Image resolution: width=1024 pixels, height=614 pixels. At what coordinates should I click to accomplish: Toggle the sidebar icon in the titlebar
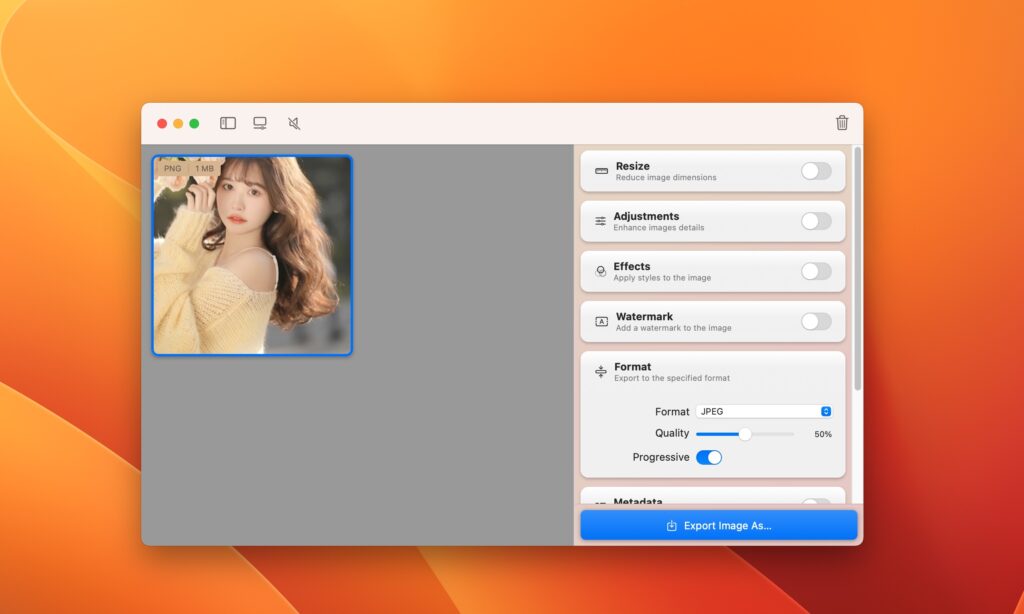point(227,122)
